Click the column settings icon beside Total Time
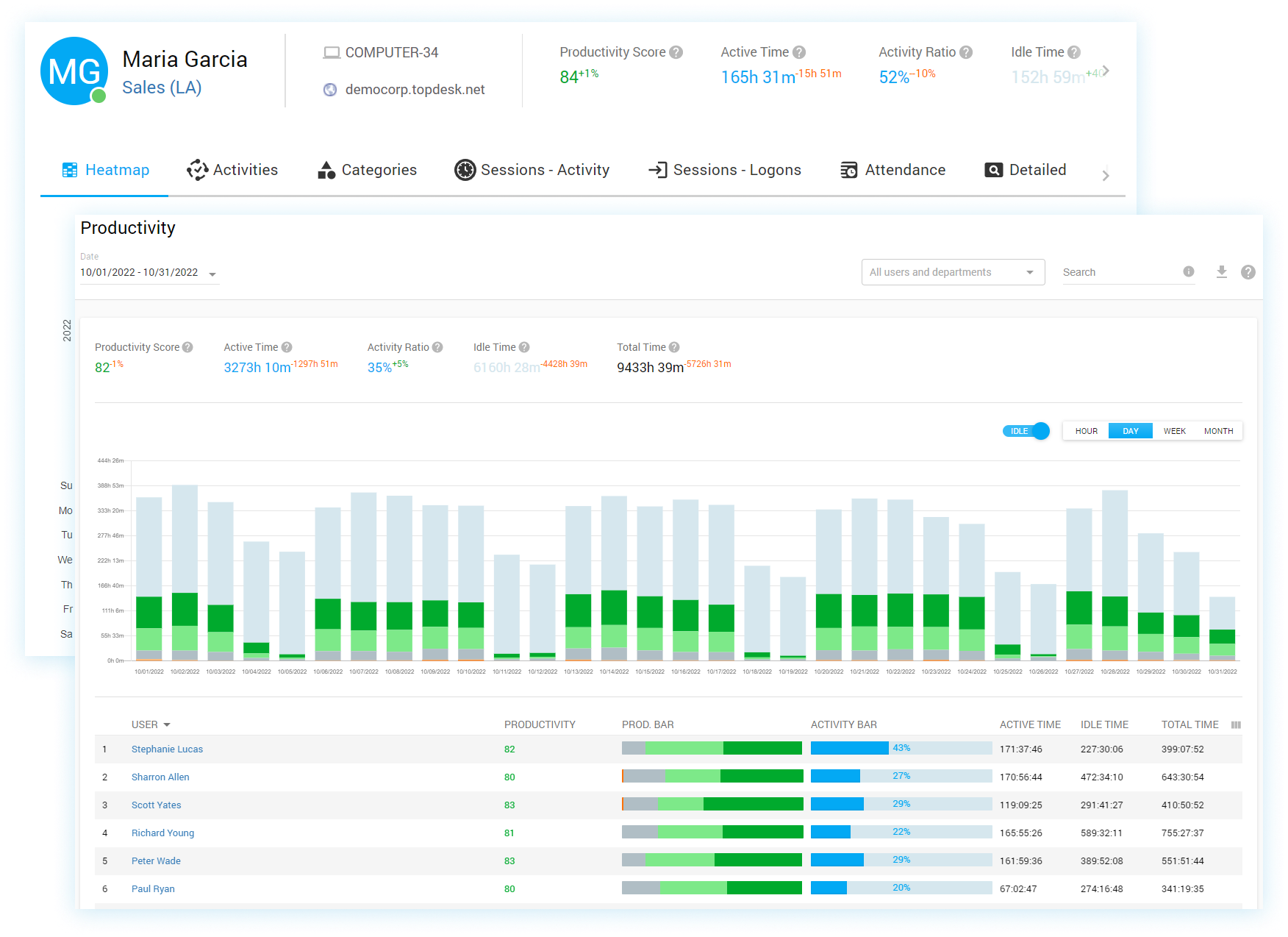 coord(1236,725)
